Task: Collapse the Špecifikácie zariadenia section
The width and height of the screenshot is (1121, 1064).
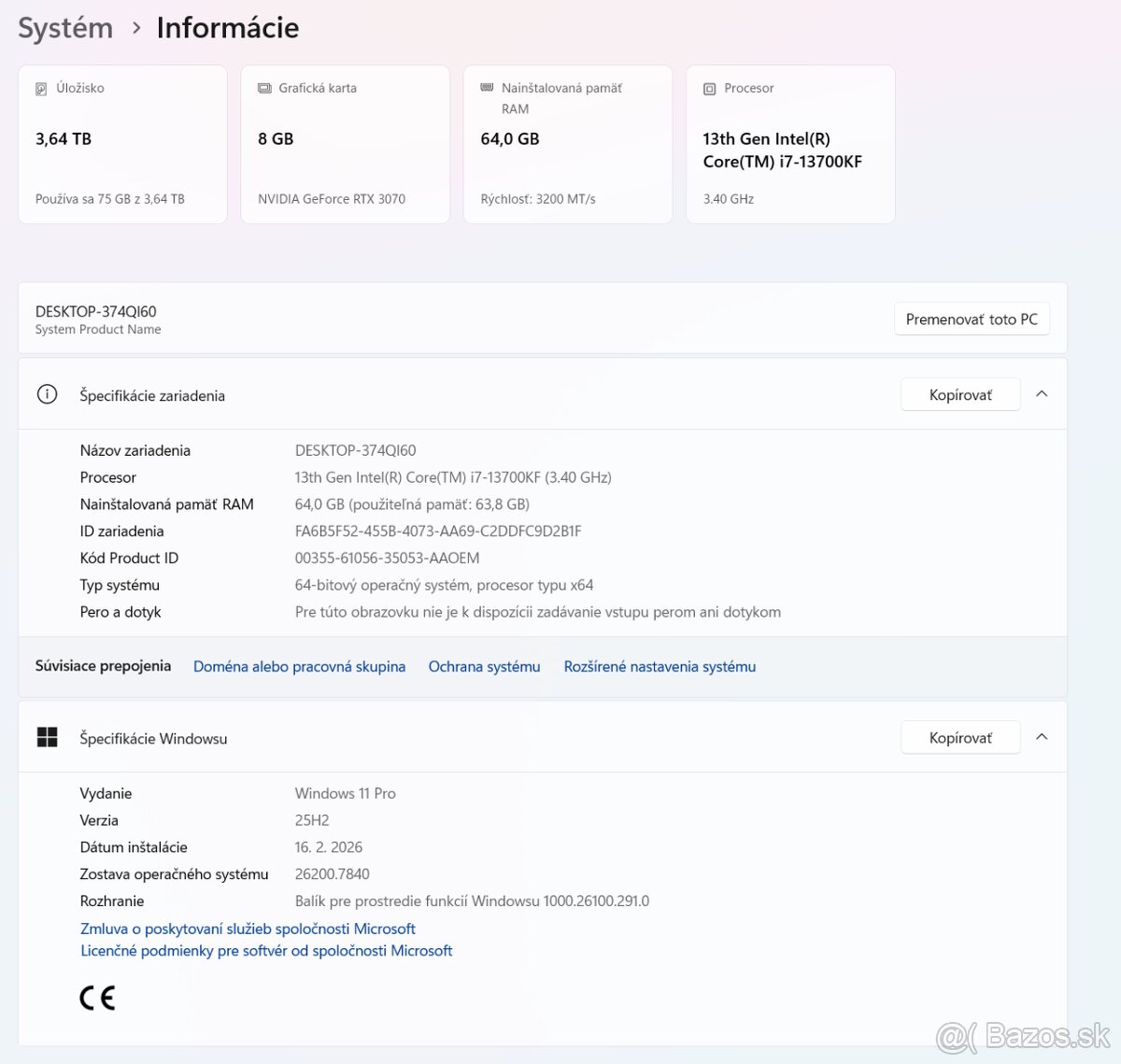Action: click(x=1042, y=394)
